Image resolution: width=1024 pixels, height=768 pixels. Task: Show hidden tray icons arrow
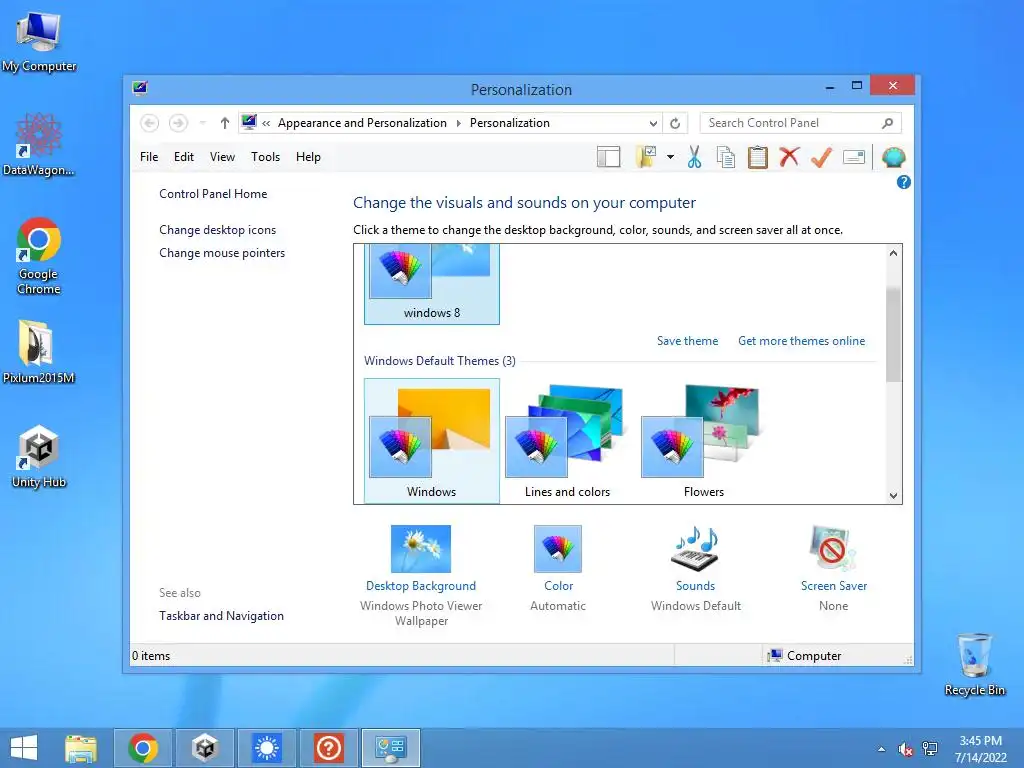(882, 749)
